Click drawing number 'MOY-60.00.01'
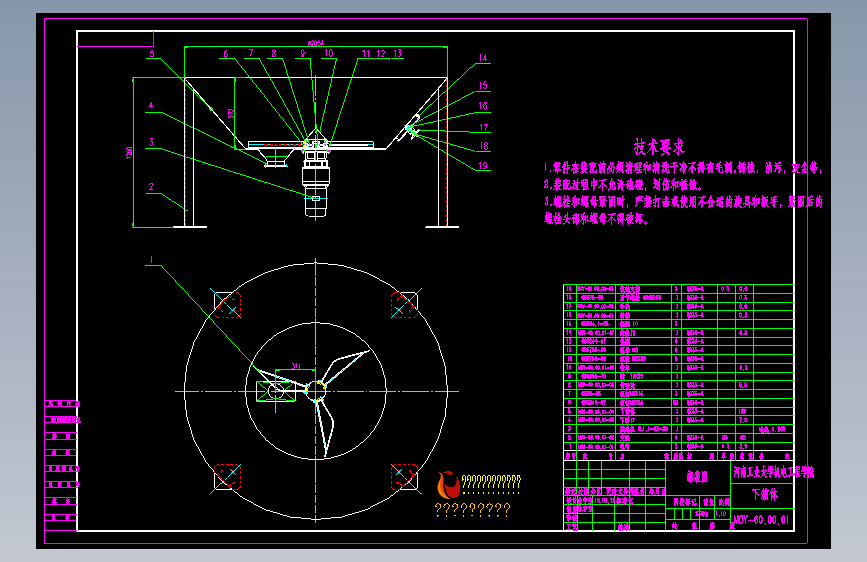Screen dimensions: 867x562 (x=761, y=520)
